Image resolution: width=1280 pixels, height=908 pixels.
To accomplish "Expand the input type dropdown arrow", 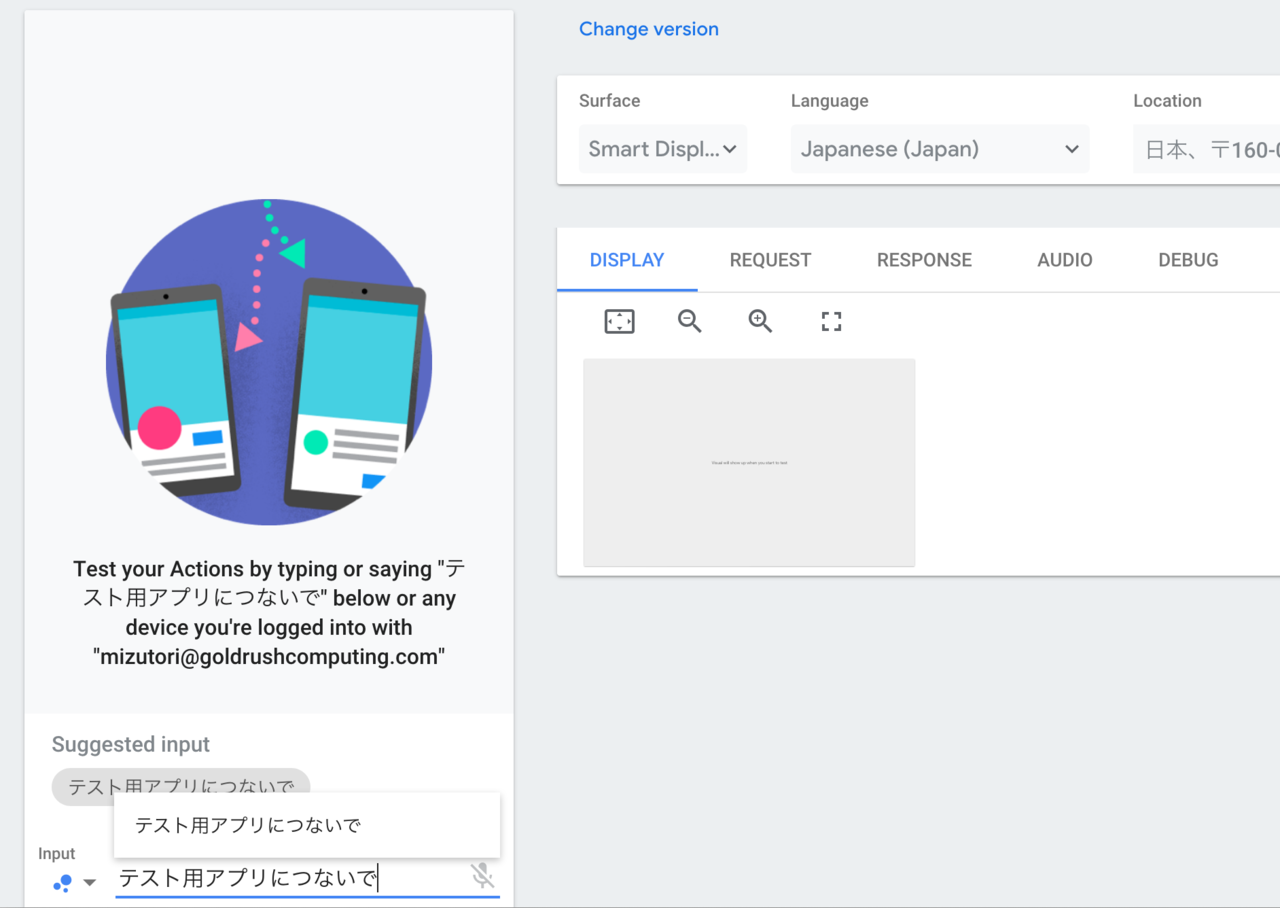I will (90, 882).
